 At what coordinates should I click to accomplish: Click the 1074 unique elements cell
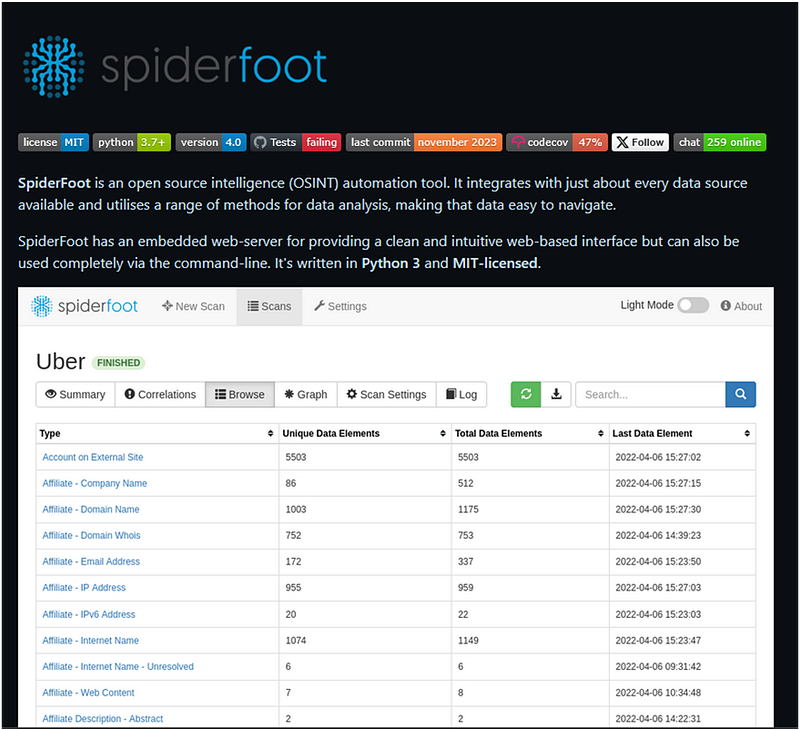[365, 640]
